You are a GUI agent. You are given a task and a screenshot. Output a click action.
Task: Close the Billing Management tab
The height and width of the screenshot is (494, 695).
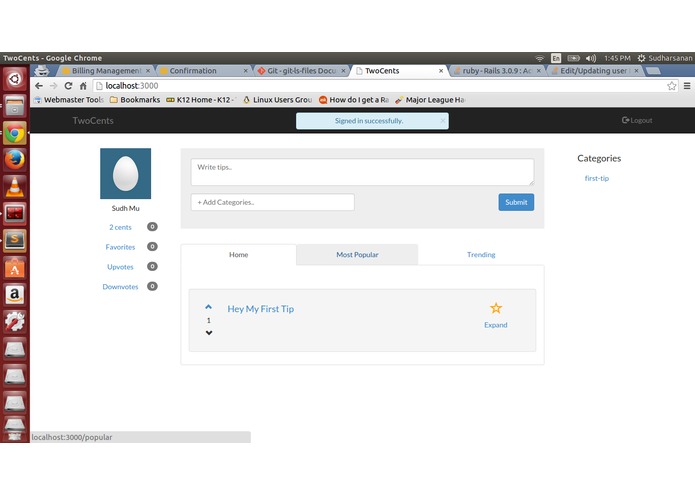coord(148,71)
